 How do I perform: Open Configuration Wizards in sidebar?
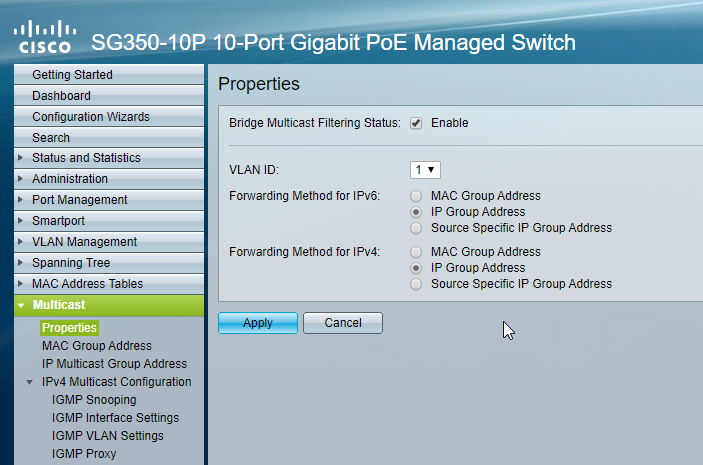[x=109, y=117]
